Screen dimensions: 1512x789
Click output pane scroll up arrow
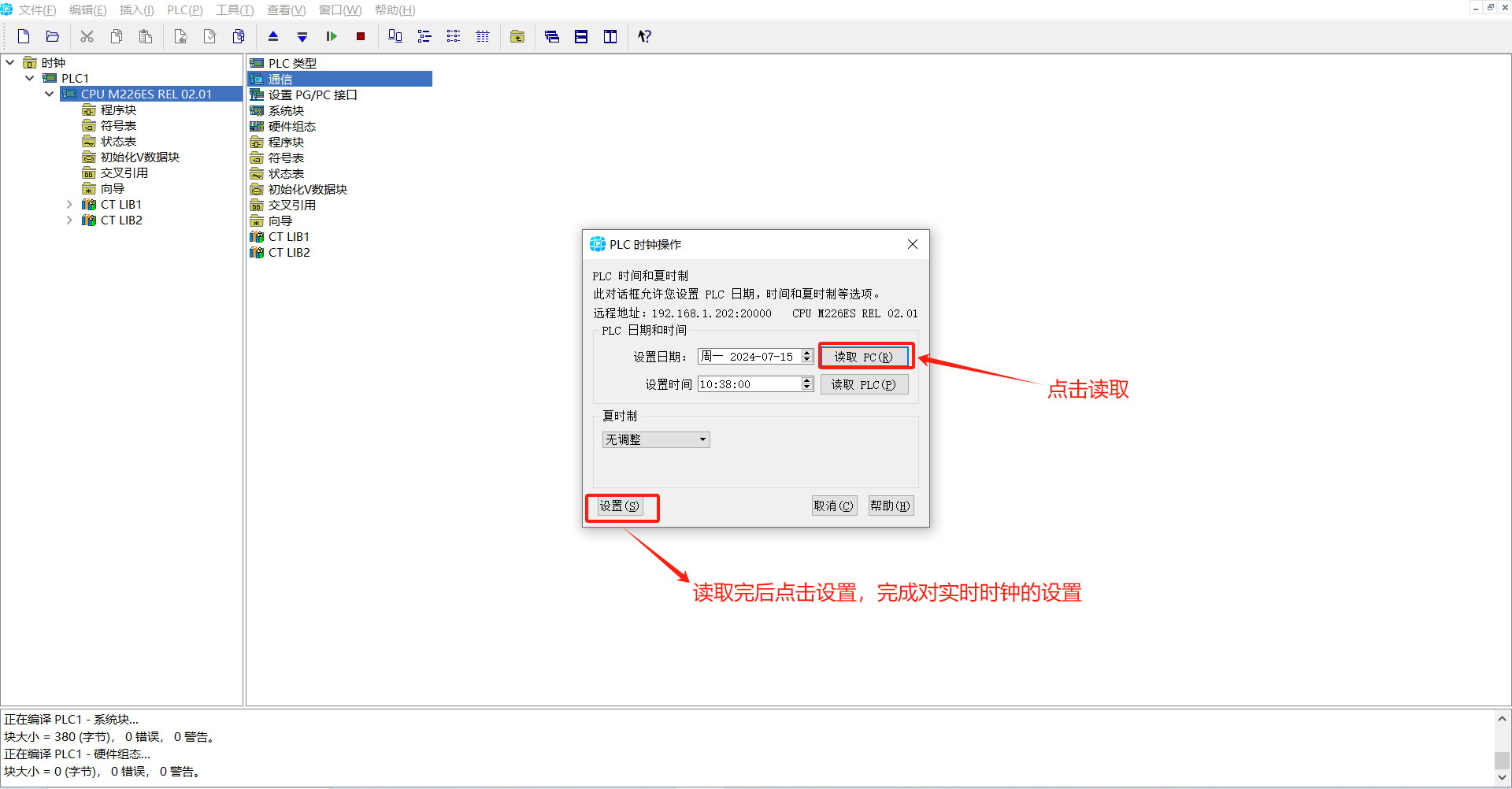click(x=1503, y=718)
